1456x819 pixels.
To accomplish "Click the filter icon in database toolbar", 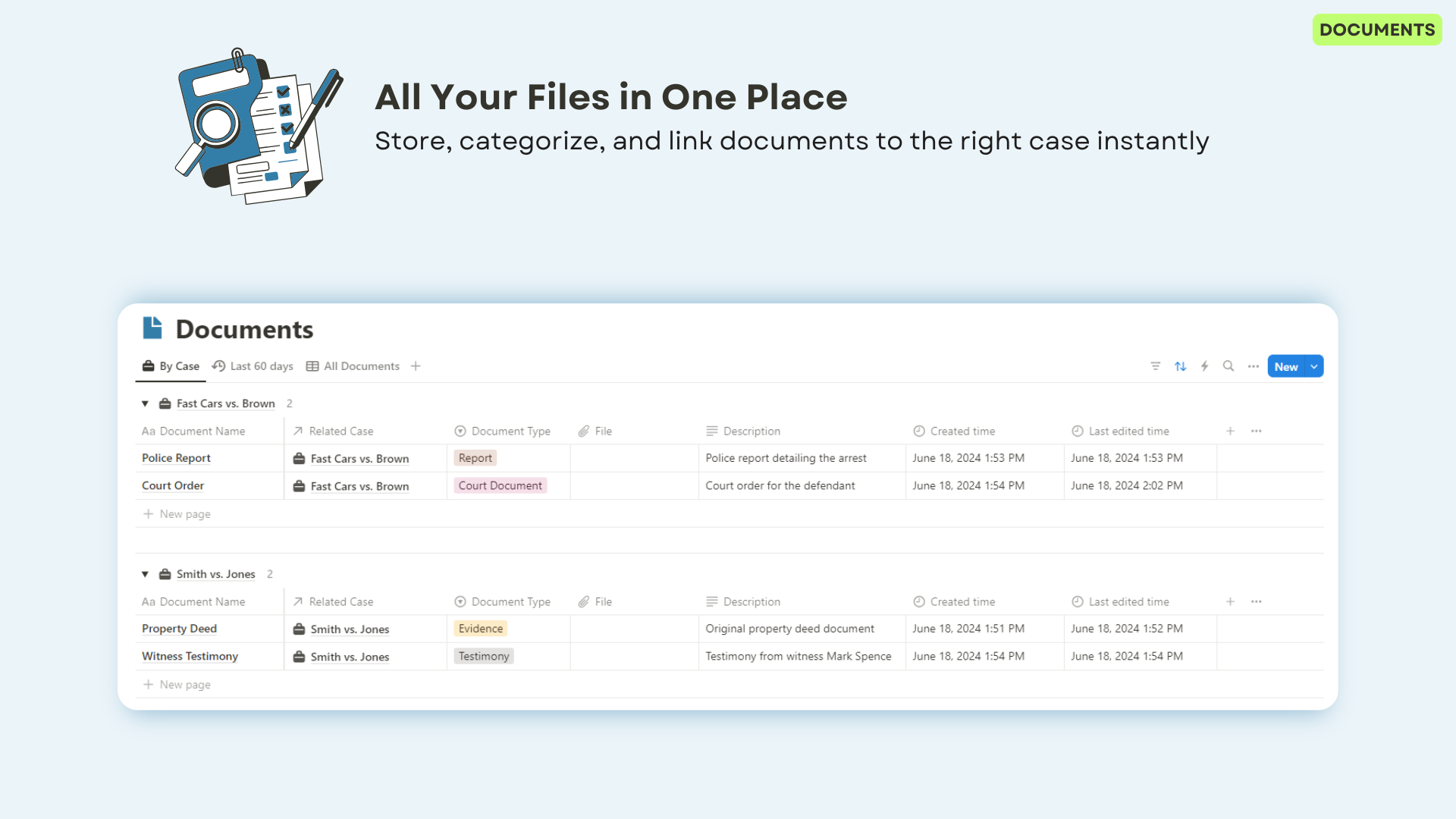I will point(1155,366).
